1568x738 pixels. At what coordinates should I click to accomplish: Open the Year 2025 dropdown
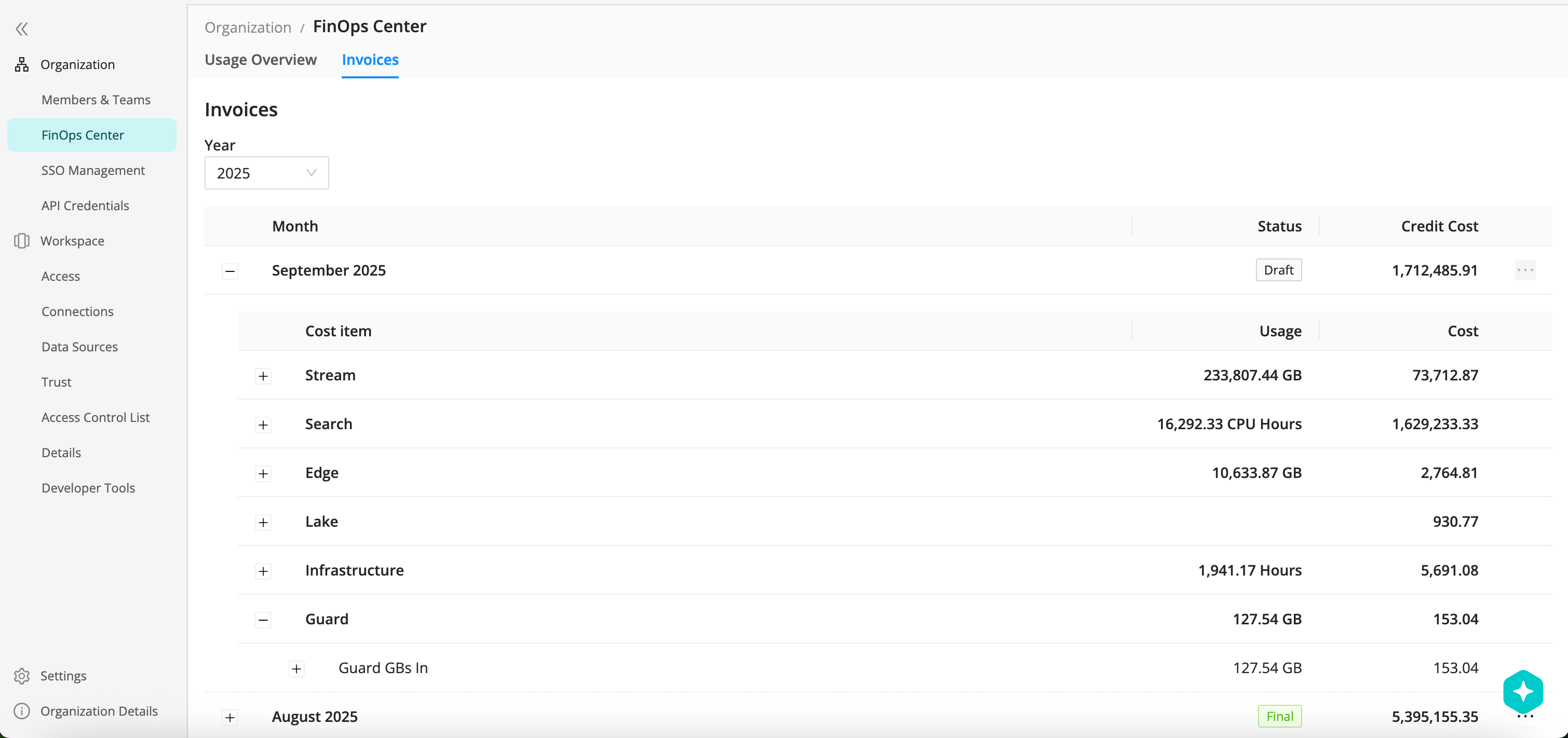[x=266, y=173]
